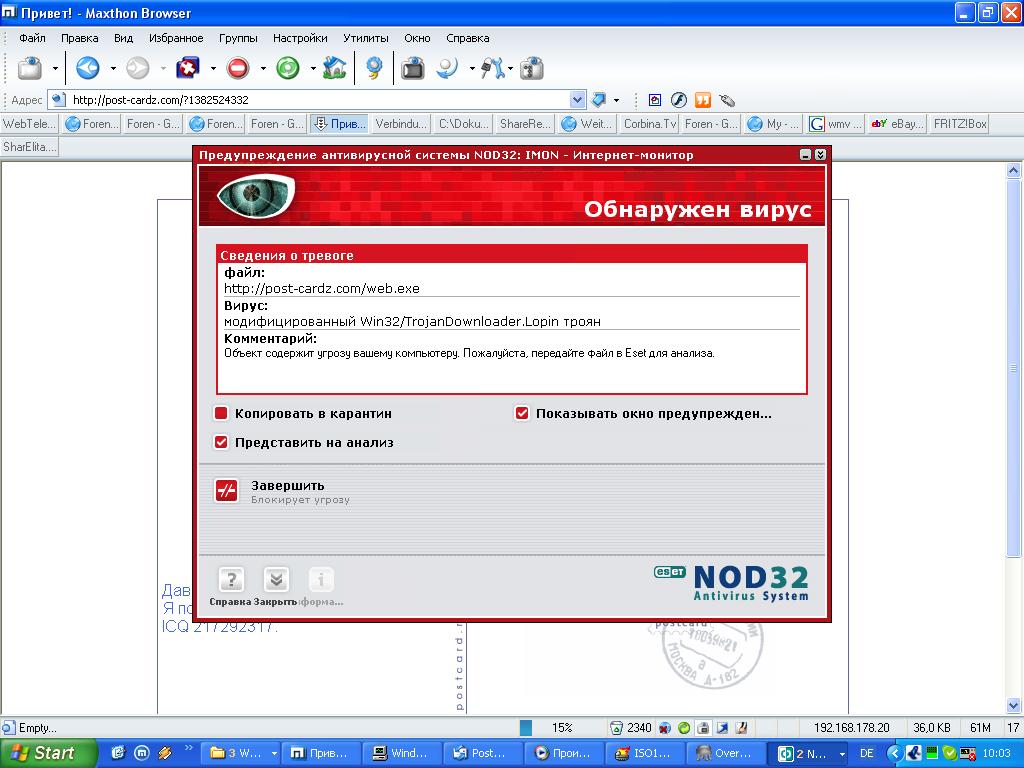Click the eye logo in NOD32 header

pyautogui.click(x=256, y=194)
